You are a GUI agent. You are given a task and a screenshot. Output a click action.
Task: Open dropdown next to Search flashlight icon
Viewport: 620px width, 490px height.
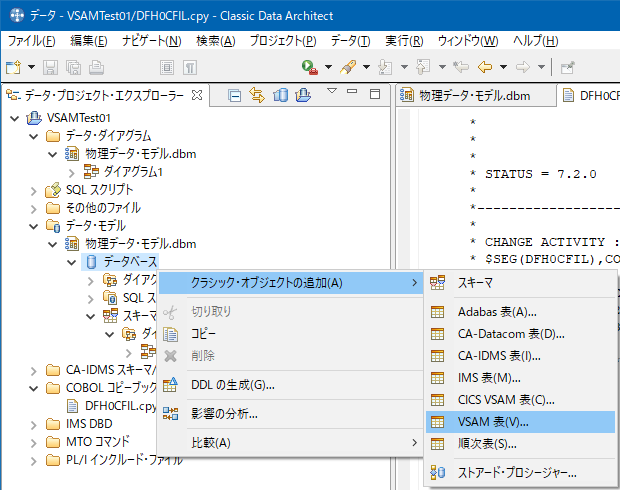point(367,67)
